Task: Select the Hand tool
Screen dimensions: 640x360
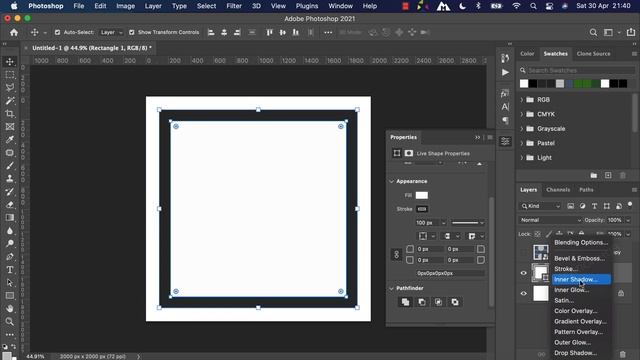Action: 10,309
